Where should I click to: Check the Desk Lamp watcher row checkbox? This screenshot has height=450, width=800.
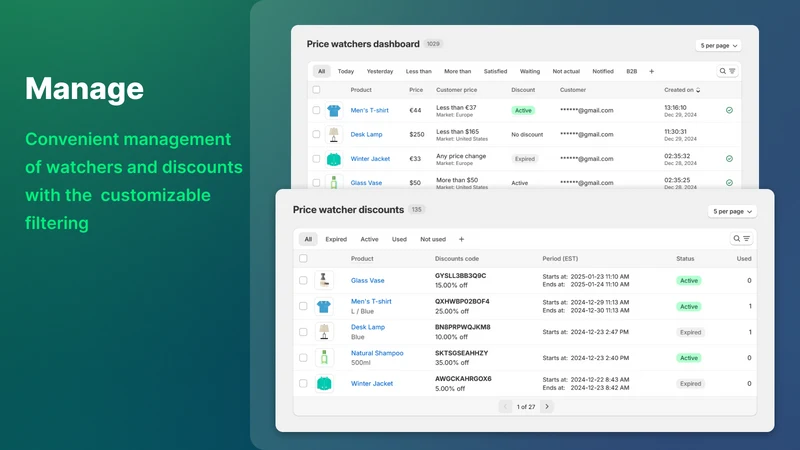pyautogui.click(x=316, y=134)
